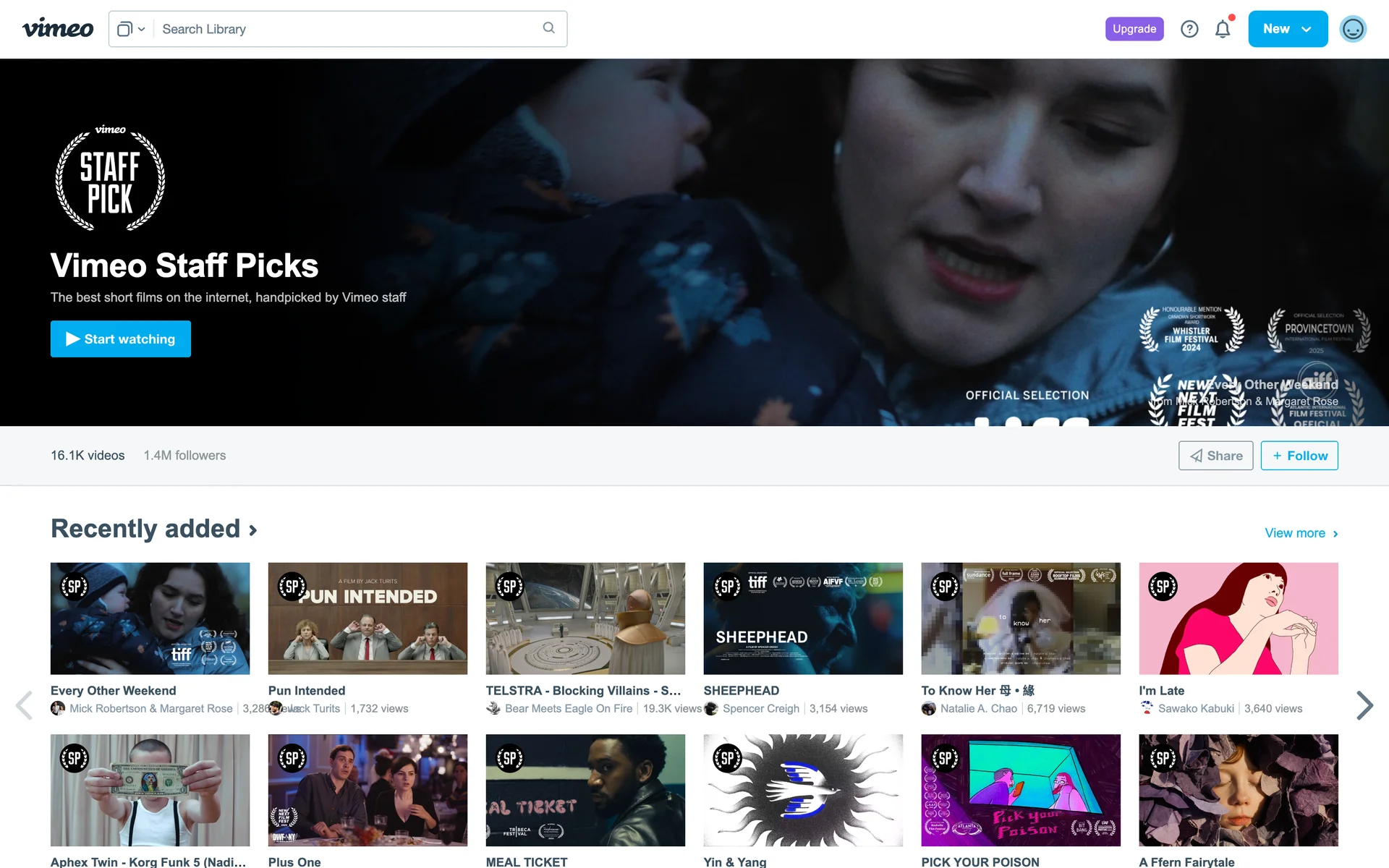The height and width of the screenshot is (868, 1389).
Task: Expand the search scope dropdown
Action: tap(131, 29)
